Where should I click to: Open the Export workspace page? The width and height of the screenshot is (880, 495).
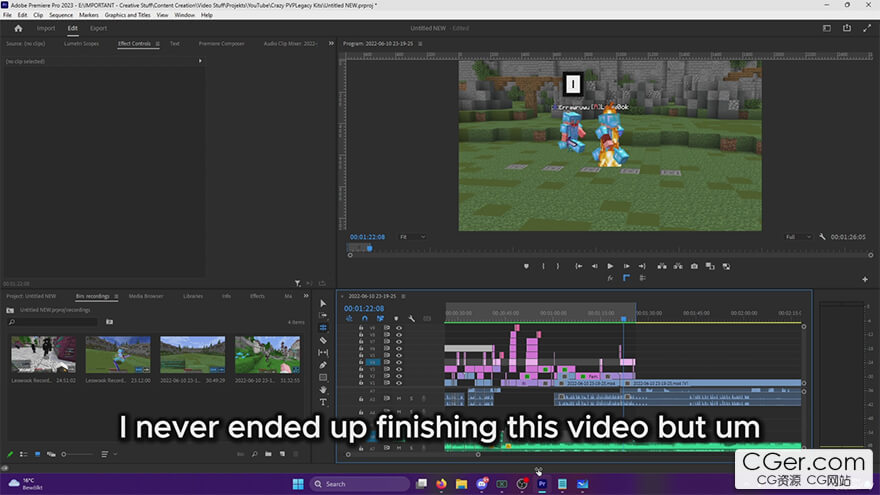coord(98,28)
